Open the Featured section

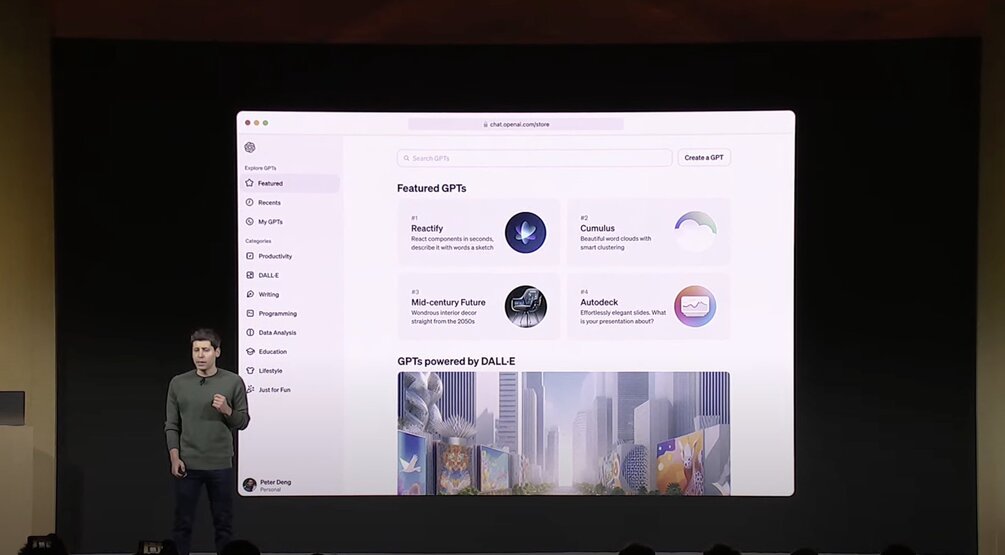click(291, 183)
